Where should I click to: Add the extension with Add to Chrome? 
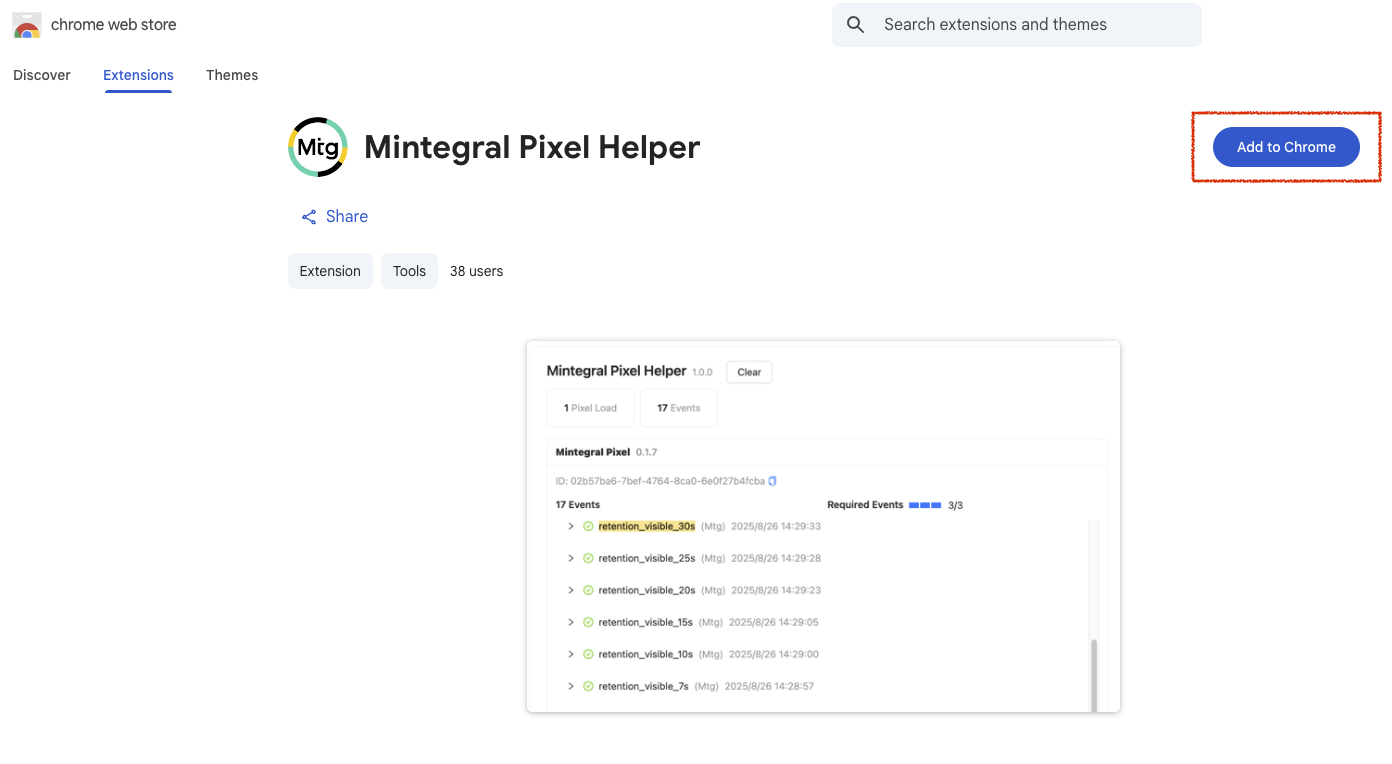1286,147
